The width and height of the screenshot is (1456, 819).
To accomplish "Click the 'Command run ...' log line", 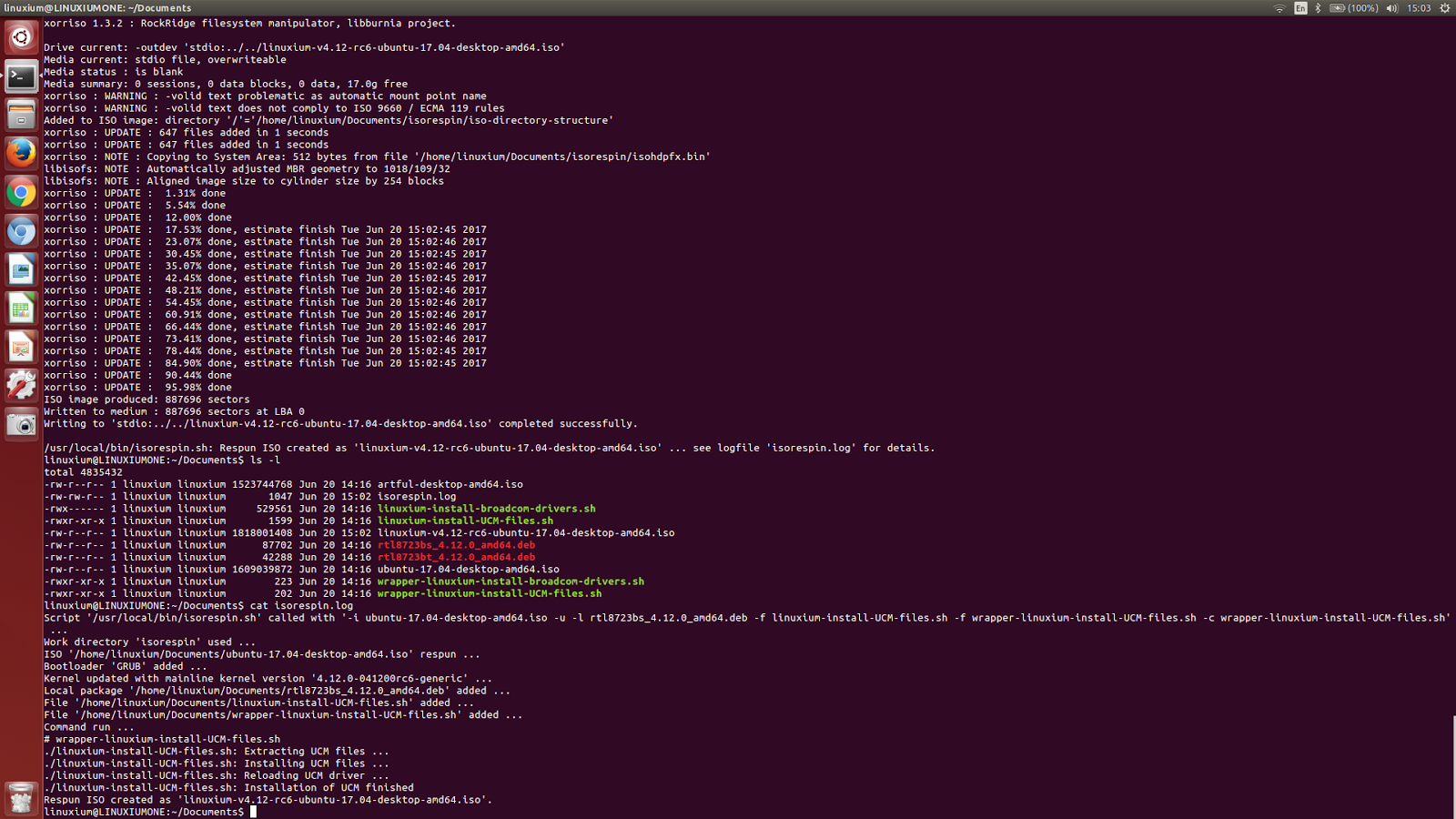I will tap(89, 727).
